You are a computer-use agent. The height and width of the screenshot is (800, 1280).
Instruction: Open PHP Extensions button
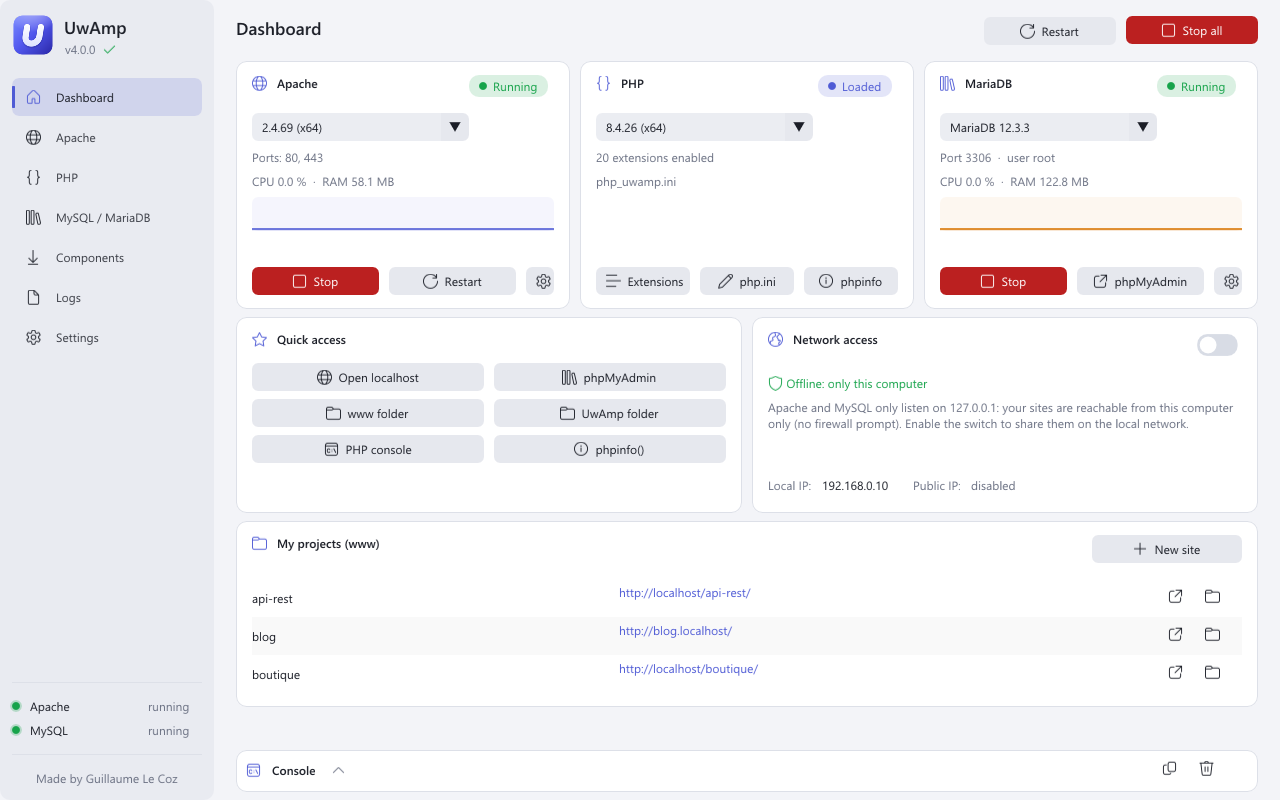click(643, 281)
